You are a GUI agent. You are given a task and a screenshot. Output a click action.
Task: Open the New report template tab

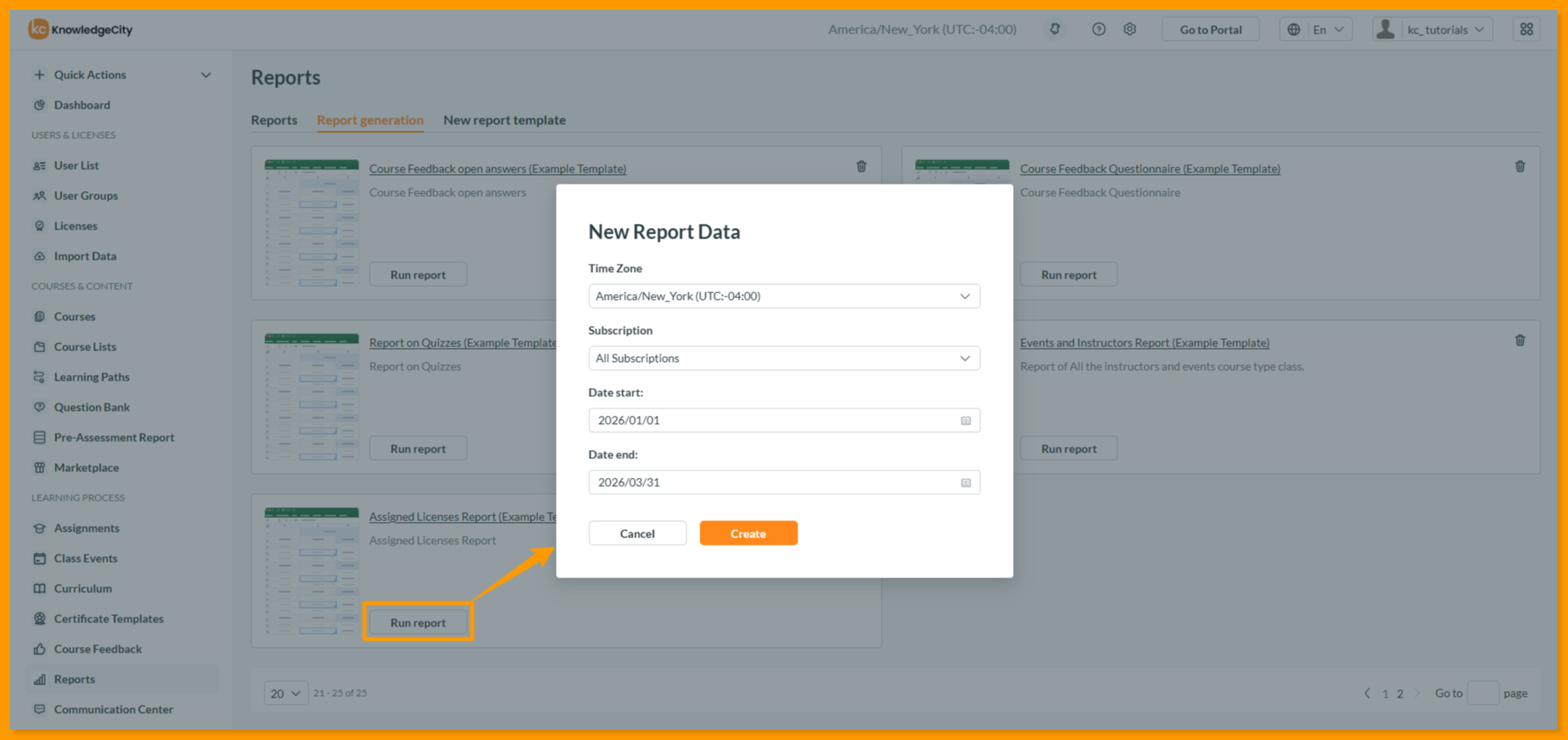(504, 120)
